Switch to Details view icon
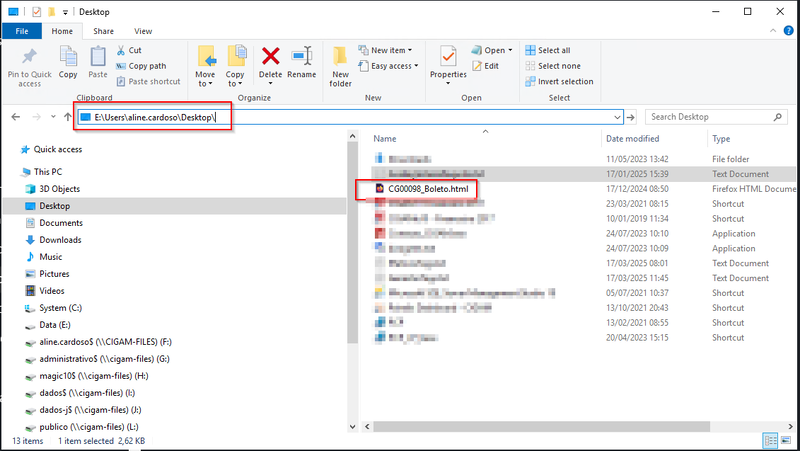800x451 pixels. click(770, 441)
